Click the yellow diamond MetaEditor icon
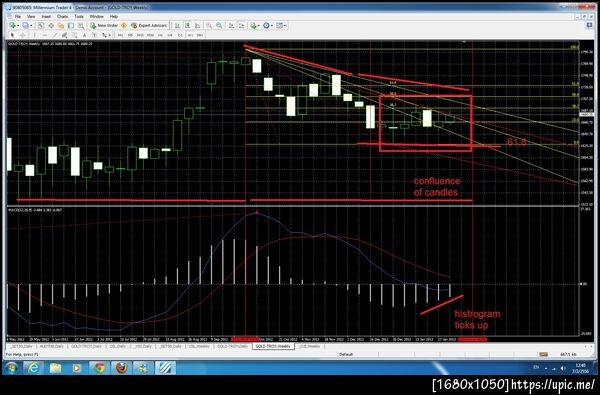The image size is (600, 395). (x=124, y=25)
